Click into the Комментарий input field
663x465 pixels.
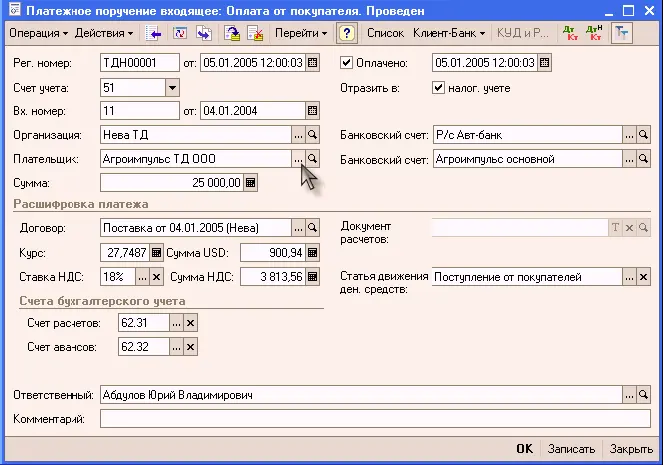tap(375, 419)
